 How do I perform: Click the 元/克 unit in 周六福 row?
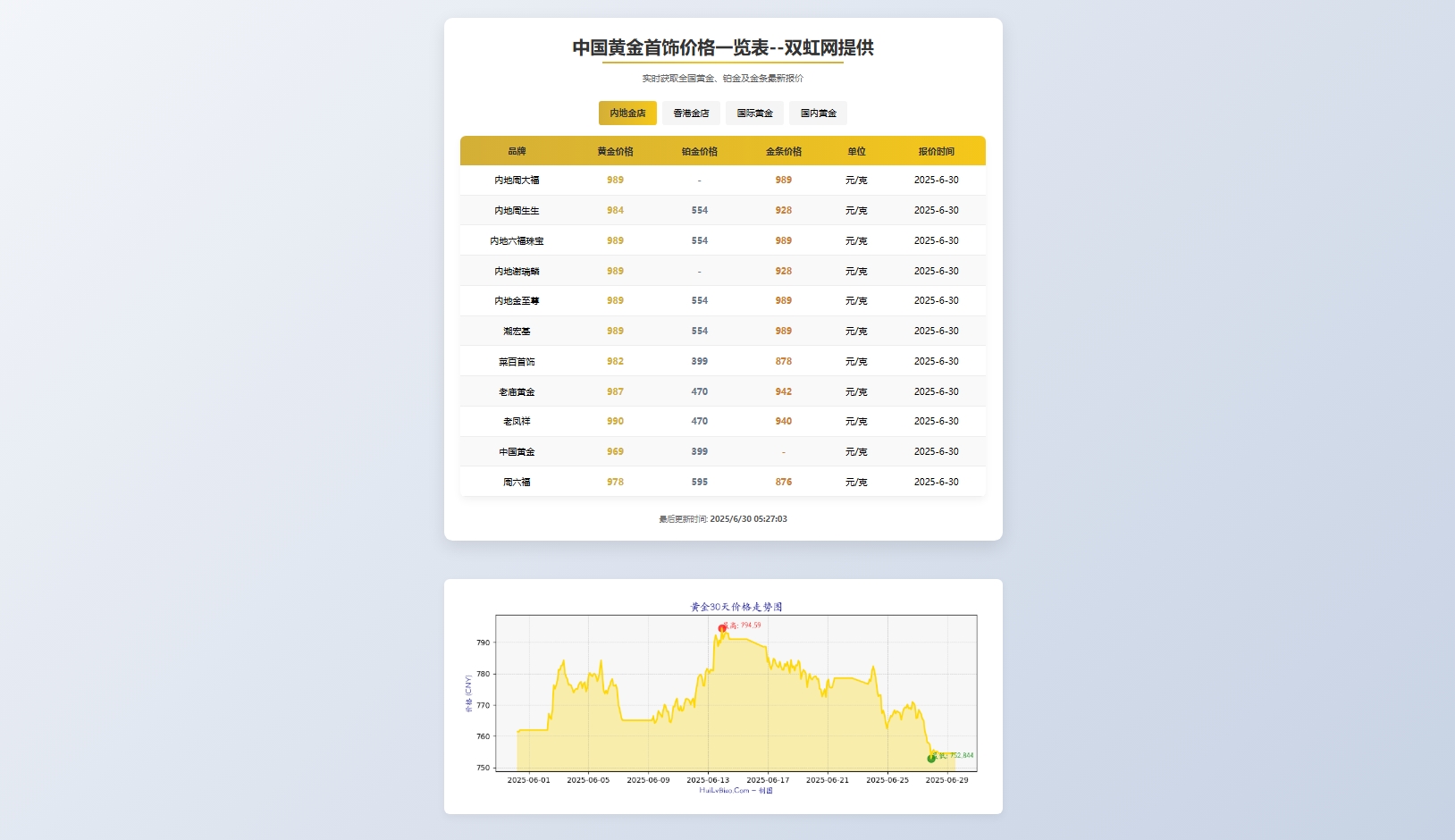pos(856,483)
